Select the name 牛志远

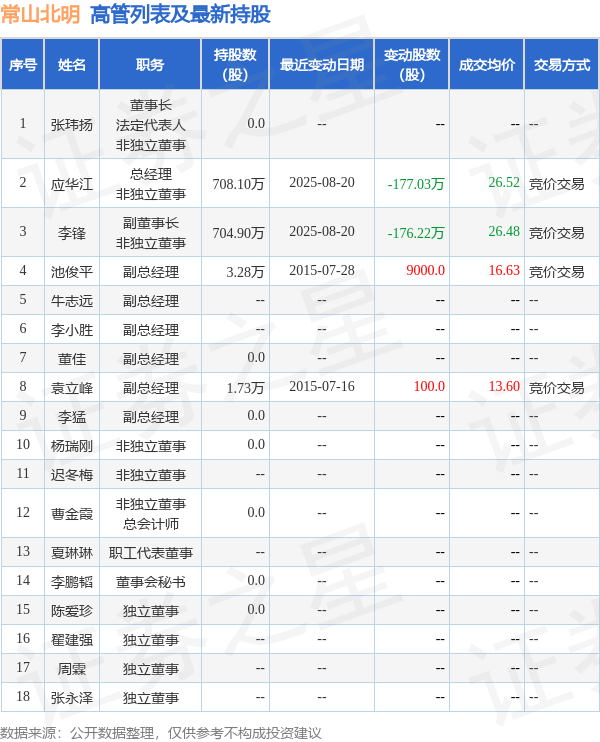(71, 300)
